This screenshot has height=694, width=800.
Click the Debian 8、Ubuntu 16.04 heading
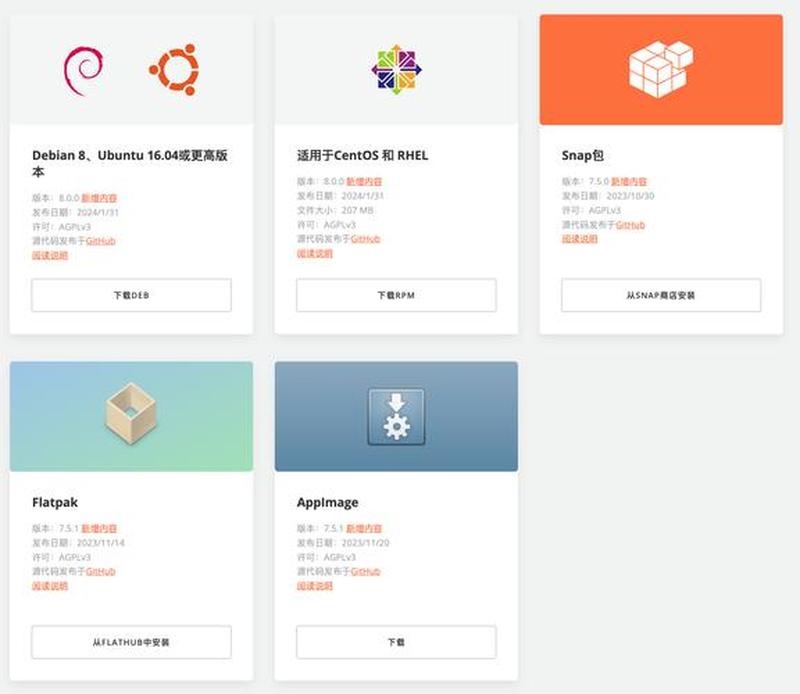tap(130, 163)
